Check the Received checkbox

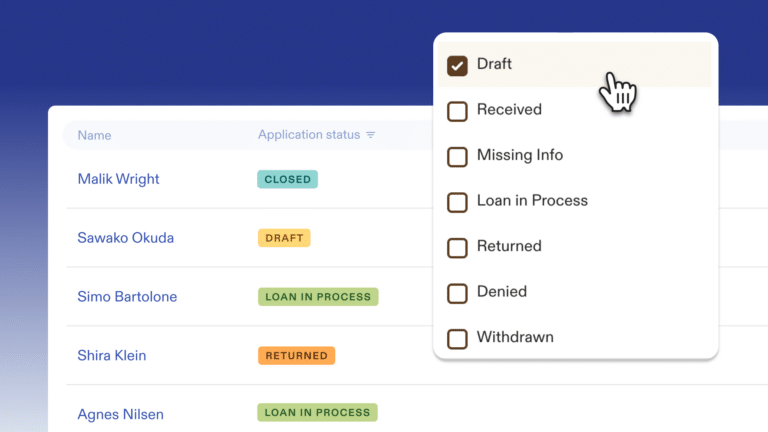[x=457, y=111]
